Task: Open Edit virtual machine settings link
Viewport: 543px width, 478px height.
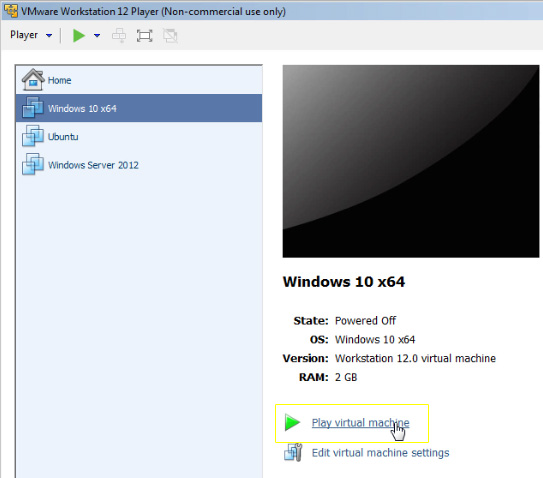Action: click(380, 453)
